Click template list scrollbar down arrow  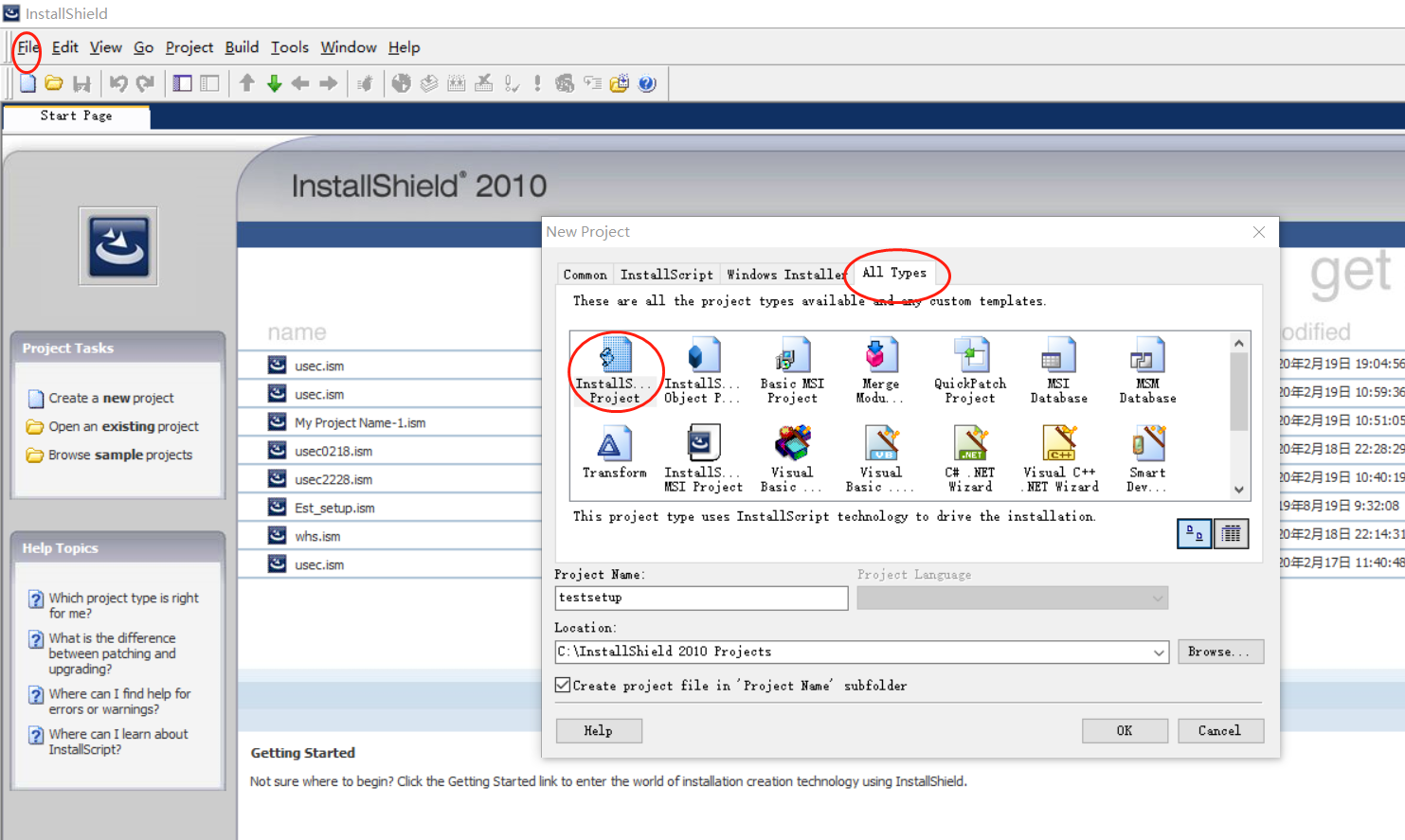coord(1239,490)
